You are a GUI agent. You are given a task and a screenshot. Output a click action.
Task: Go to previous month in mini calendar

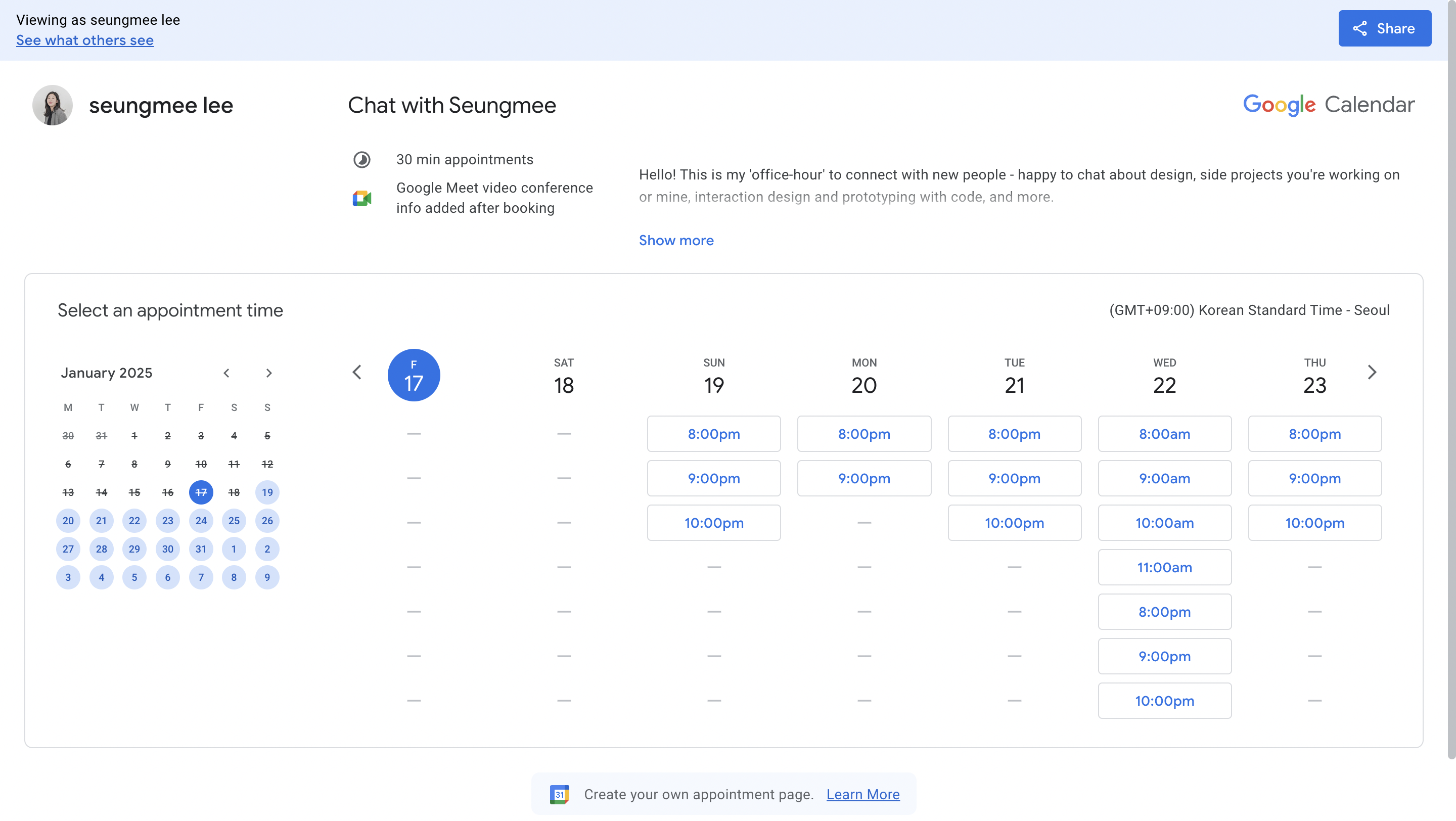pos(226,373)
